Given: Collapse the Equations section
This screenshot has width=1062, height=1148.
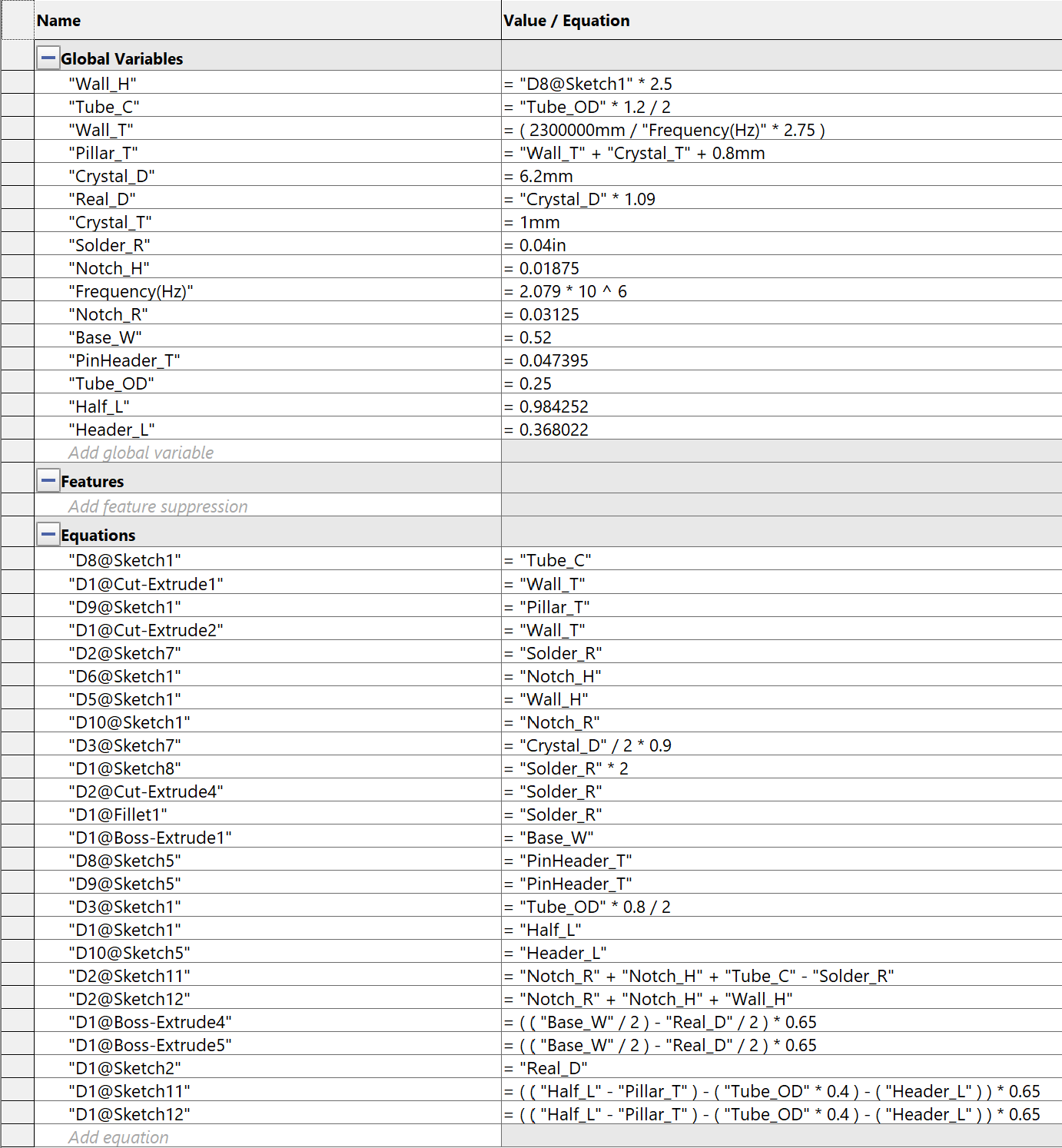Looking at the screenshot, I should [x=48, y=534].
